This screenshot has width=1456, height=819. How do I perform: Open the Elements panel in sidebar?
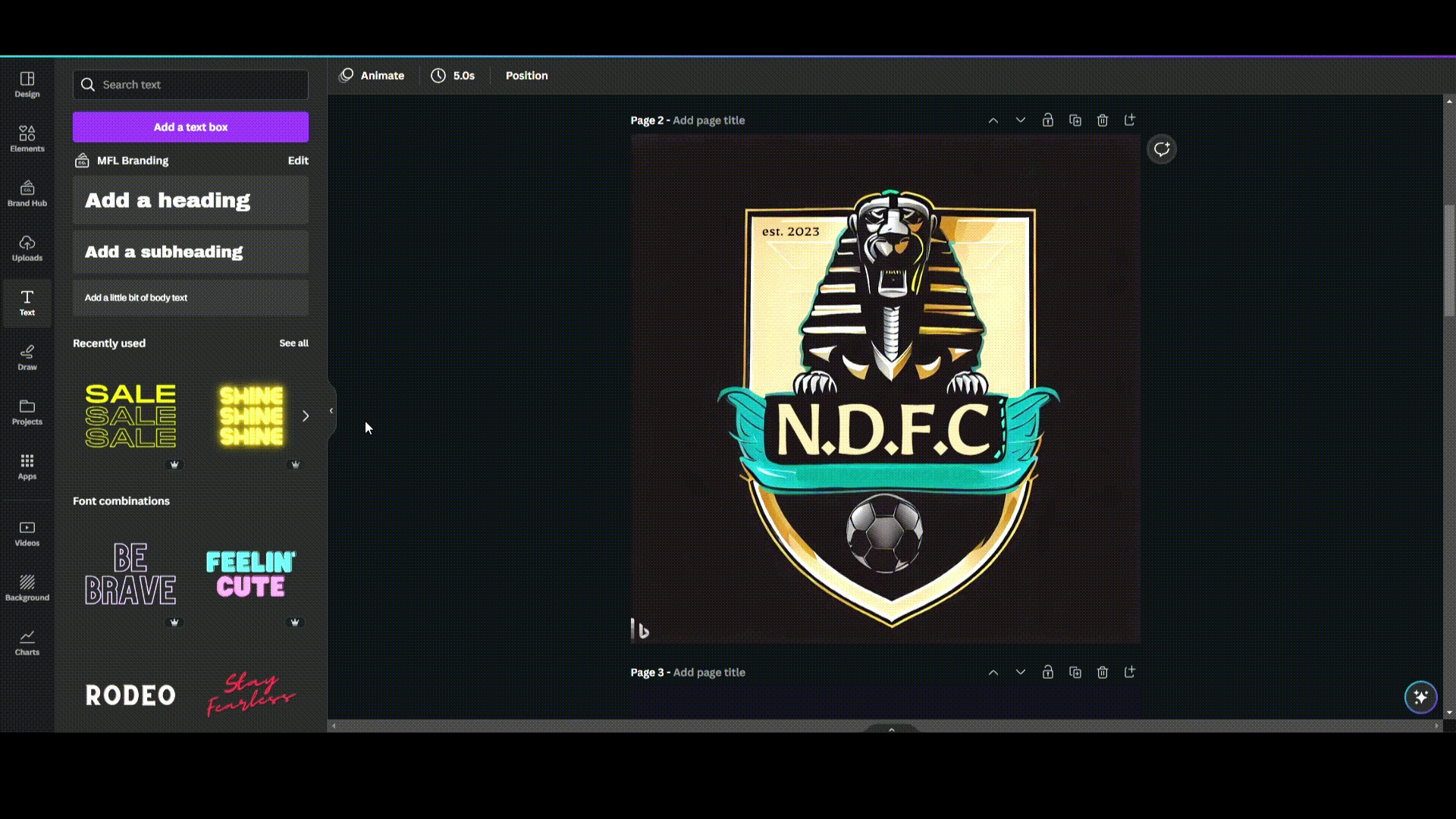[27, 139]
